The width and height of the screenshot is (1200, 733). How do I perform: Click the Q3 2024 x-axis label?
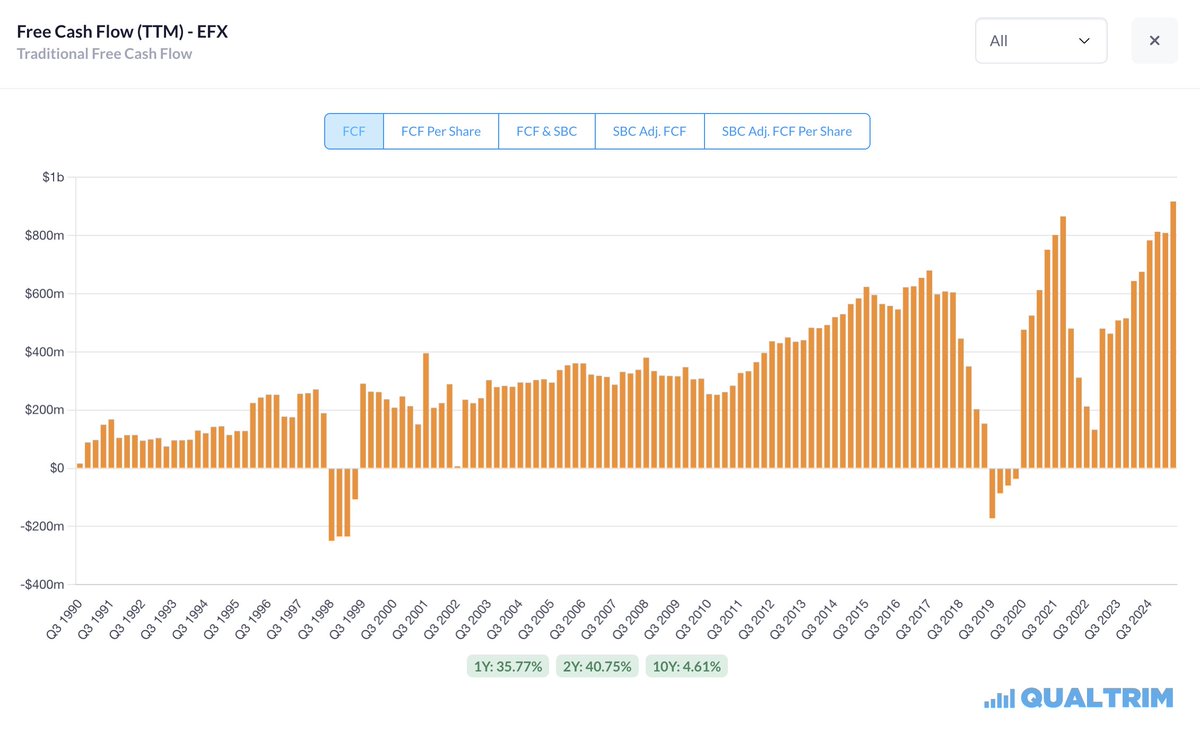(1132, 618)
